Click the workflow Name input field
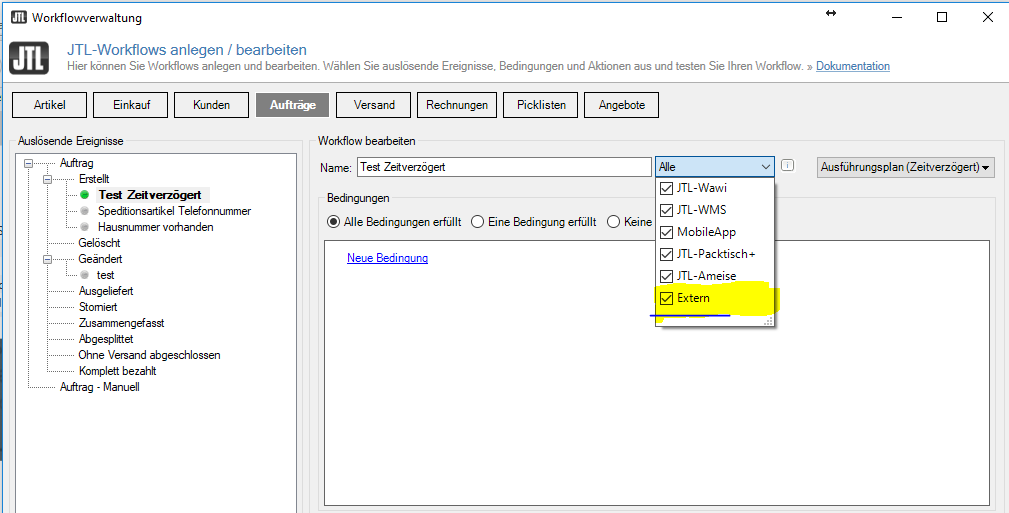Screen dimensions: 1009x513 (x=504, y=167)
